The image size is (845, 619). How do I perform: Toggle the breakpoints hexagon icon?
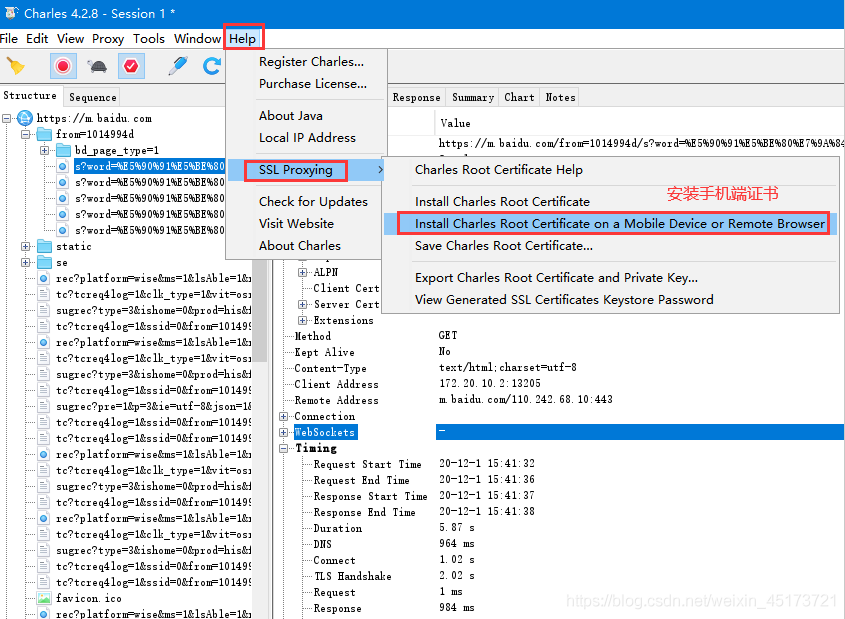[131, 66]
